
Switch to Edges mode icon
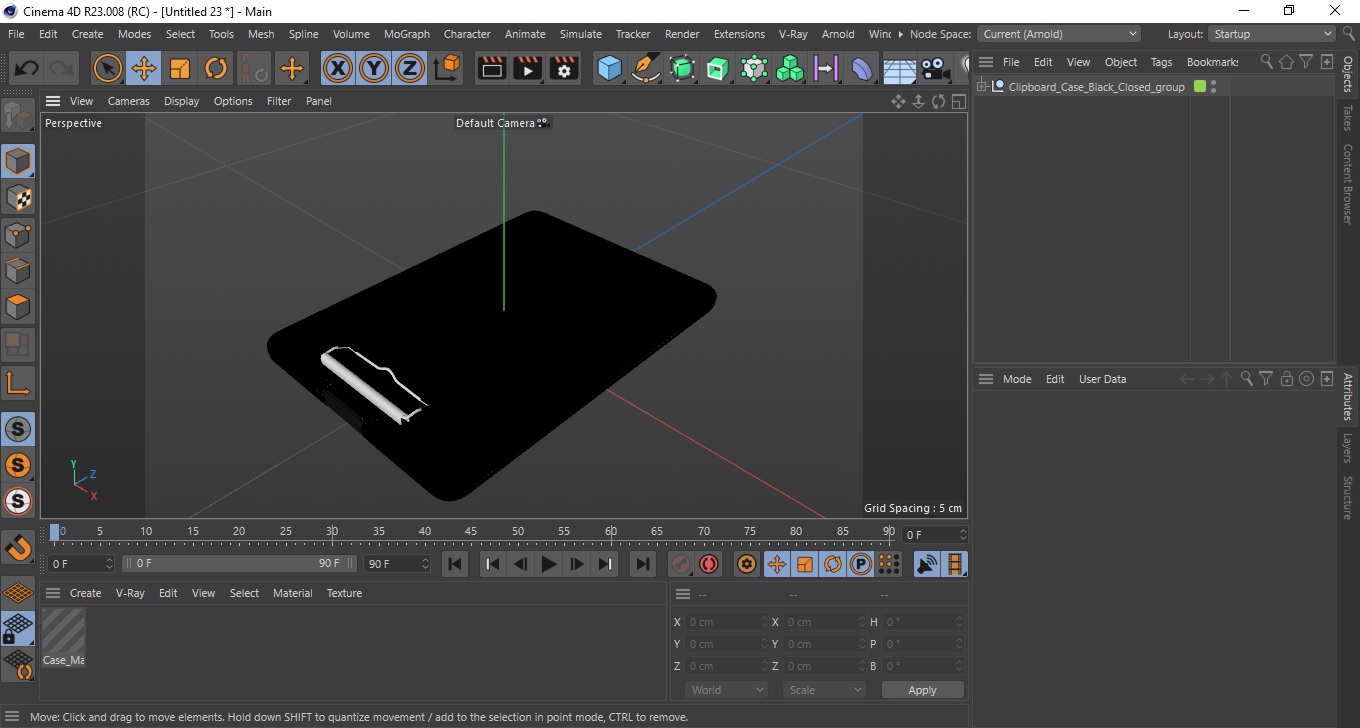tap(18, 271)
